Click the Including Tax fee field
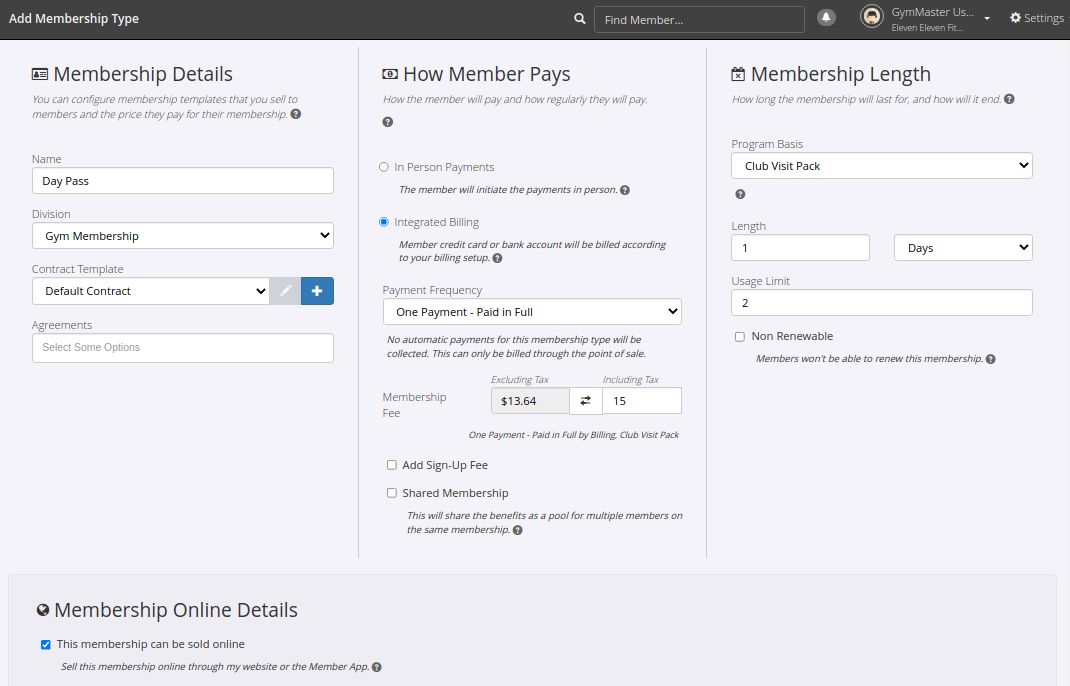Viewport: 1070px width, 686px height. [x=642, y=401]
